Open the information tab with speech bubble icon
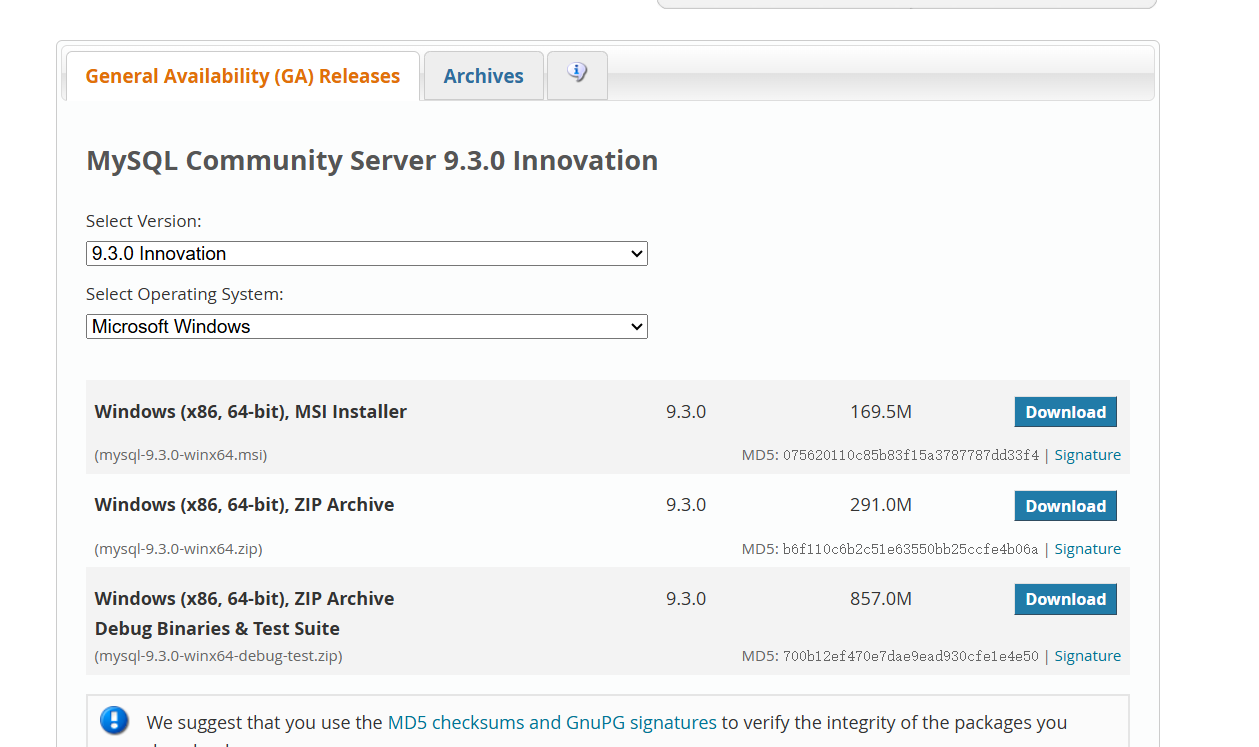 pos(577,75)
